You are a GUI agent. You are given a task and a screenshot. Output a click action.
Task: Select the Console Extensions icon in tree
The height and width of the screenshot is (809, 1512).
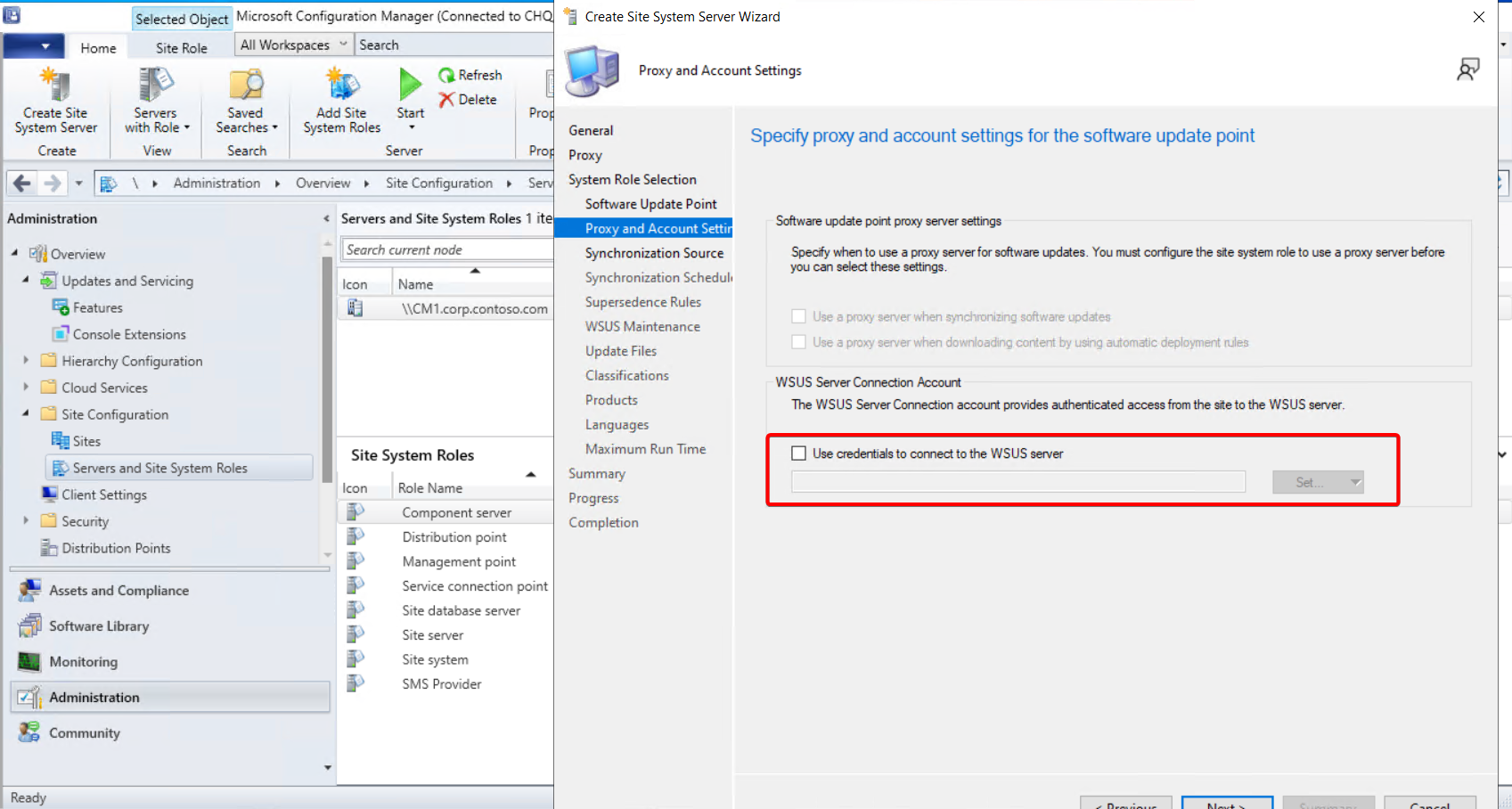click(x=61, y=334)
